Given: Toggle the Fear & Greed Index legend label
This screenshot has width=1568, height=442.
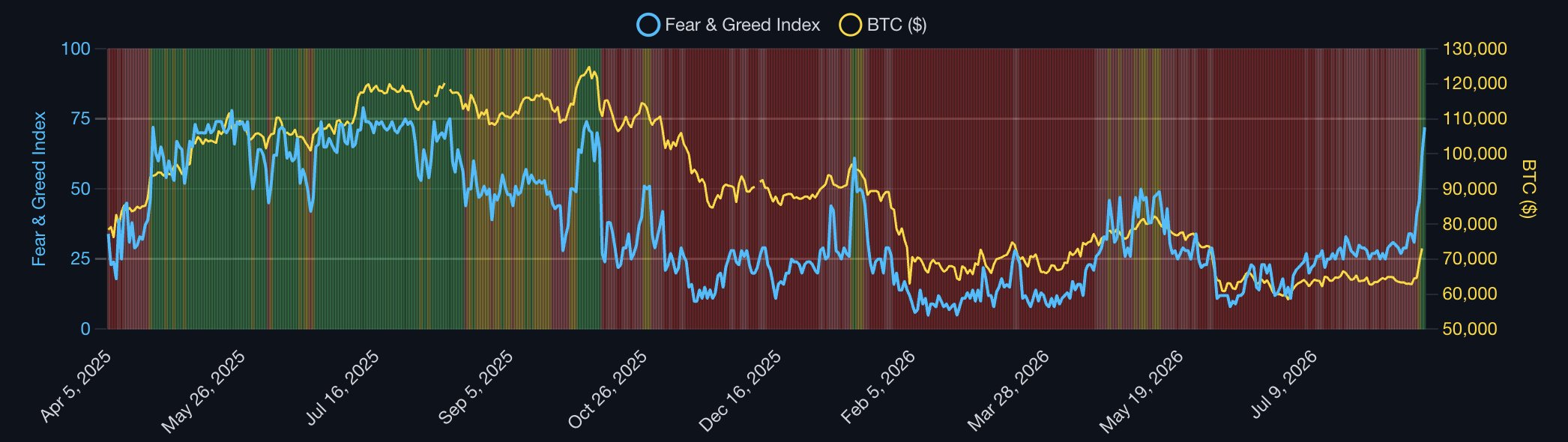Looking at the screenshot, I should click(743, 25).
